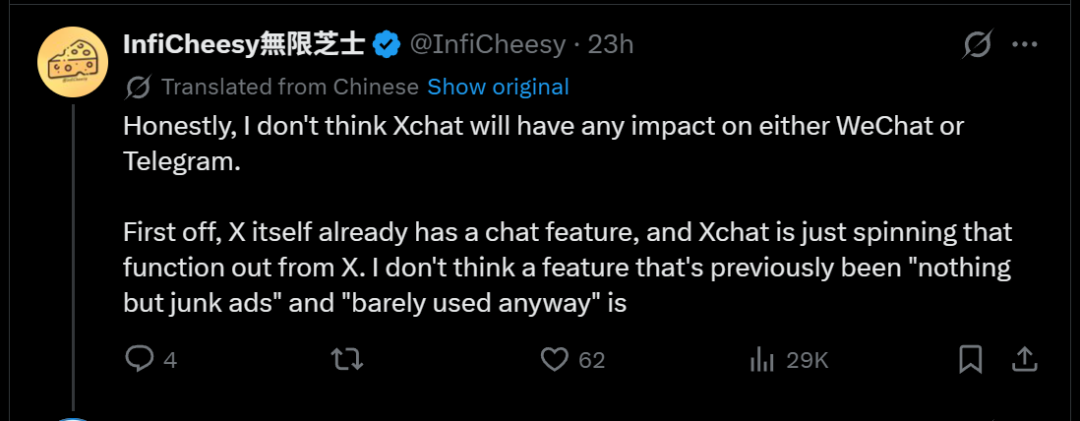The image size is (1080, 421).
Task: Like the post with the heart
Action: [x=554, y=359]
